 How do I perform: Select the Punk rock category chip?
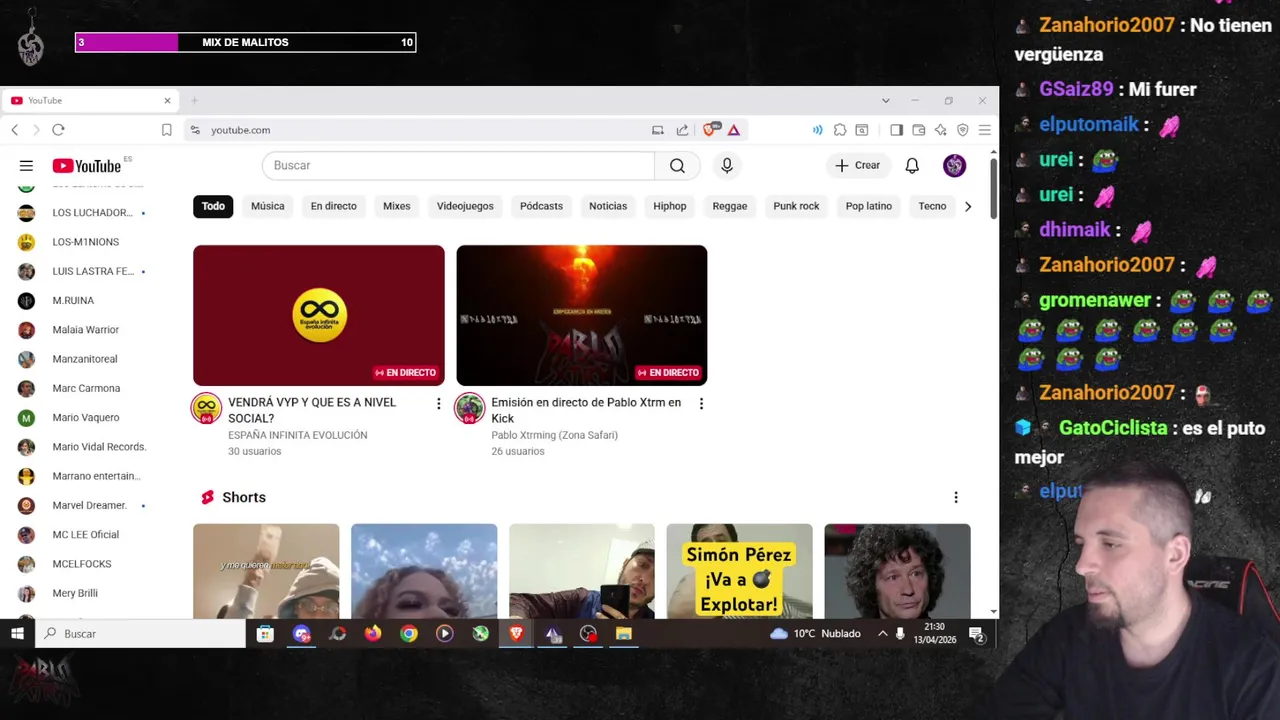[x=796, y=206]
